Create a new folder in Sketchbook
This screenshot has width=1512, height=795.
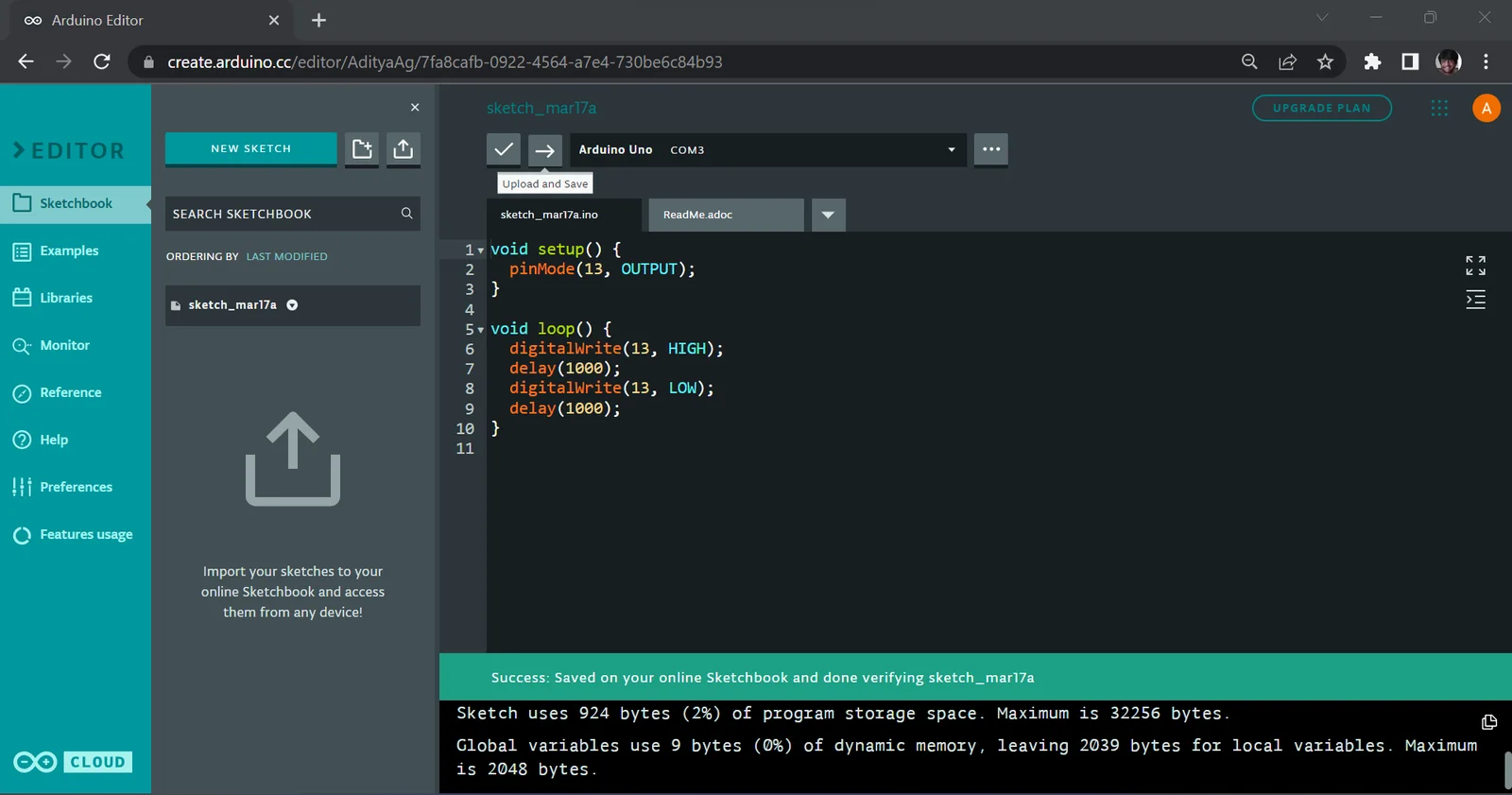coord(362,148)
